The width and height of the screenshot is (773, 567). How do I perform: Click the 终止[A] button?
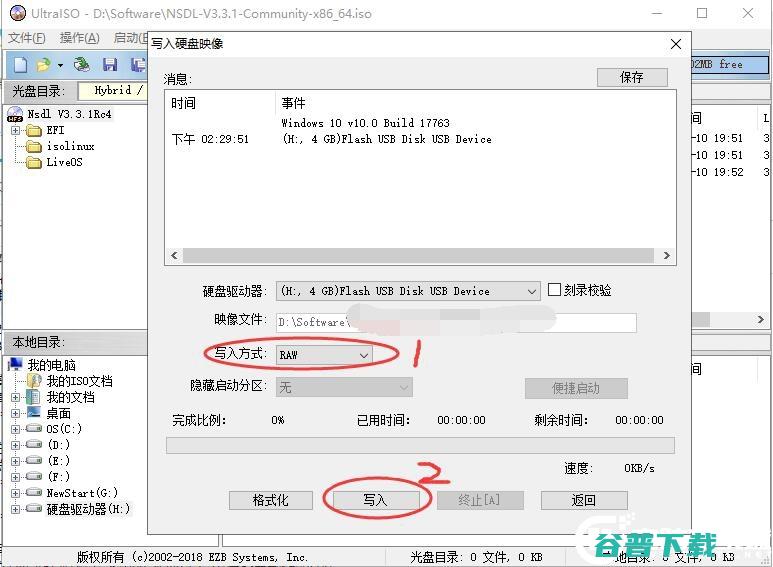[480, 500]
